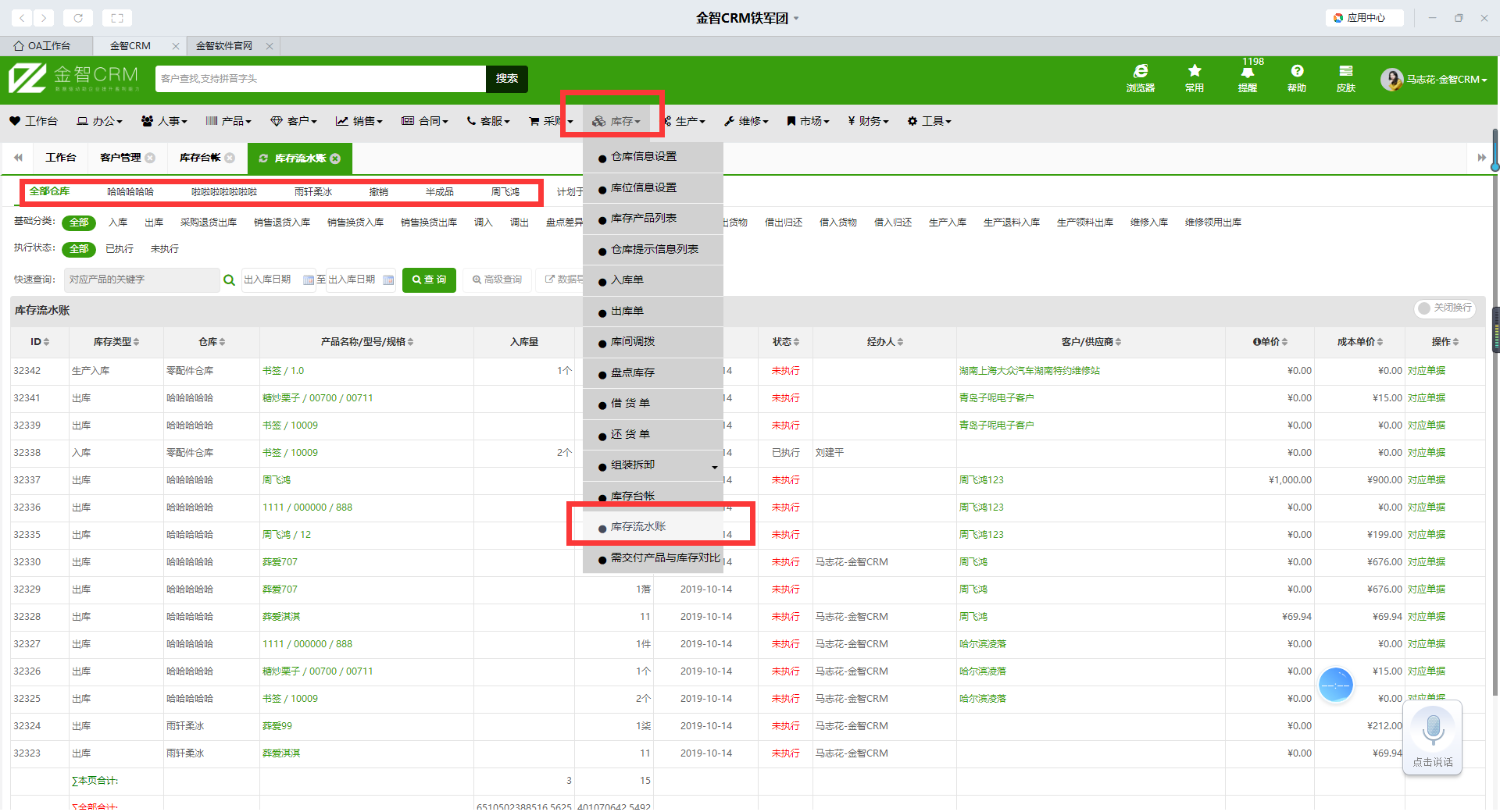This screenshot has width=1500, height=812.
Task: Open product link 糖炒栗子 in row 32341
Action: point(317,398)
